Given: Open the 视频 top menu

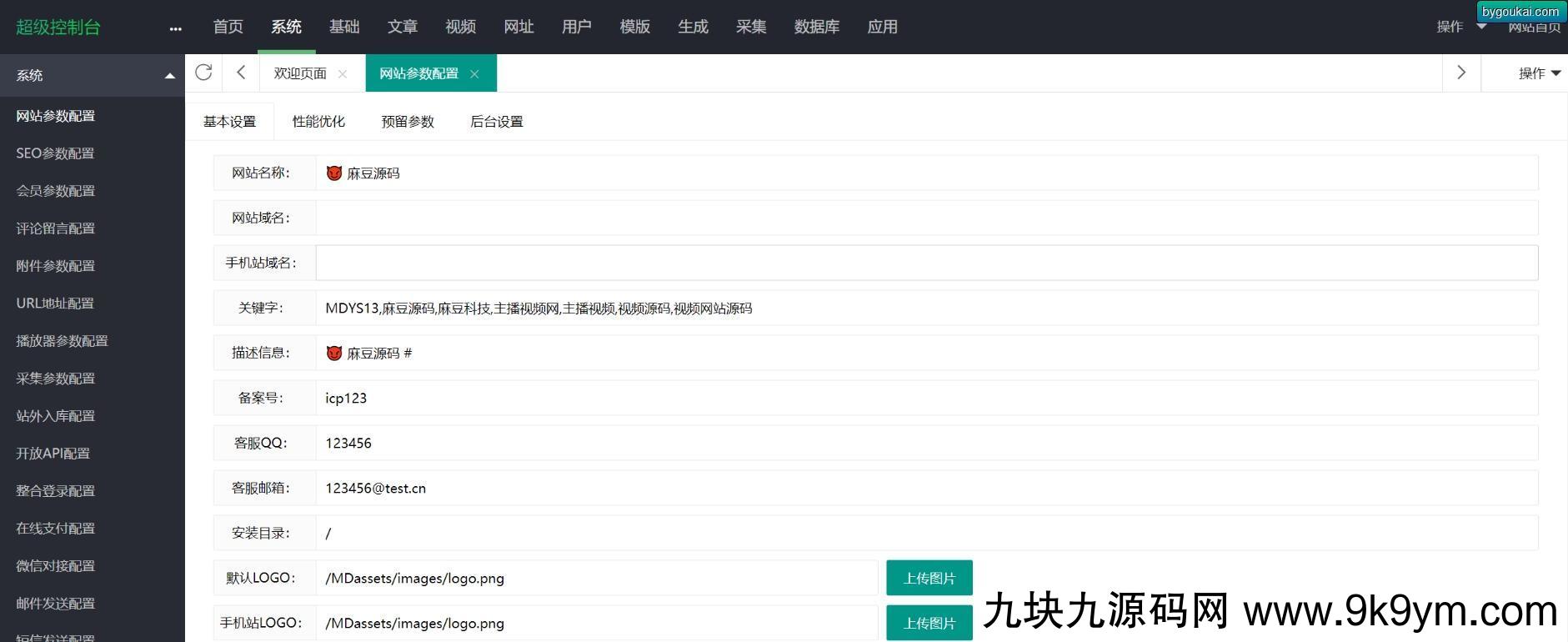Looking at the screenshot, I should (460, 27).
